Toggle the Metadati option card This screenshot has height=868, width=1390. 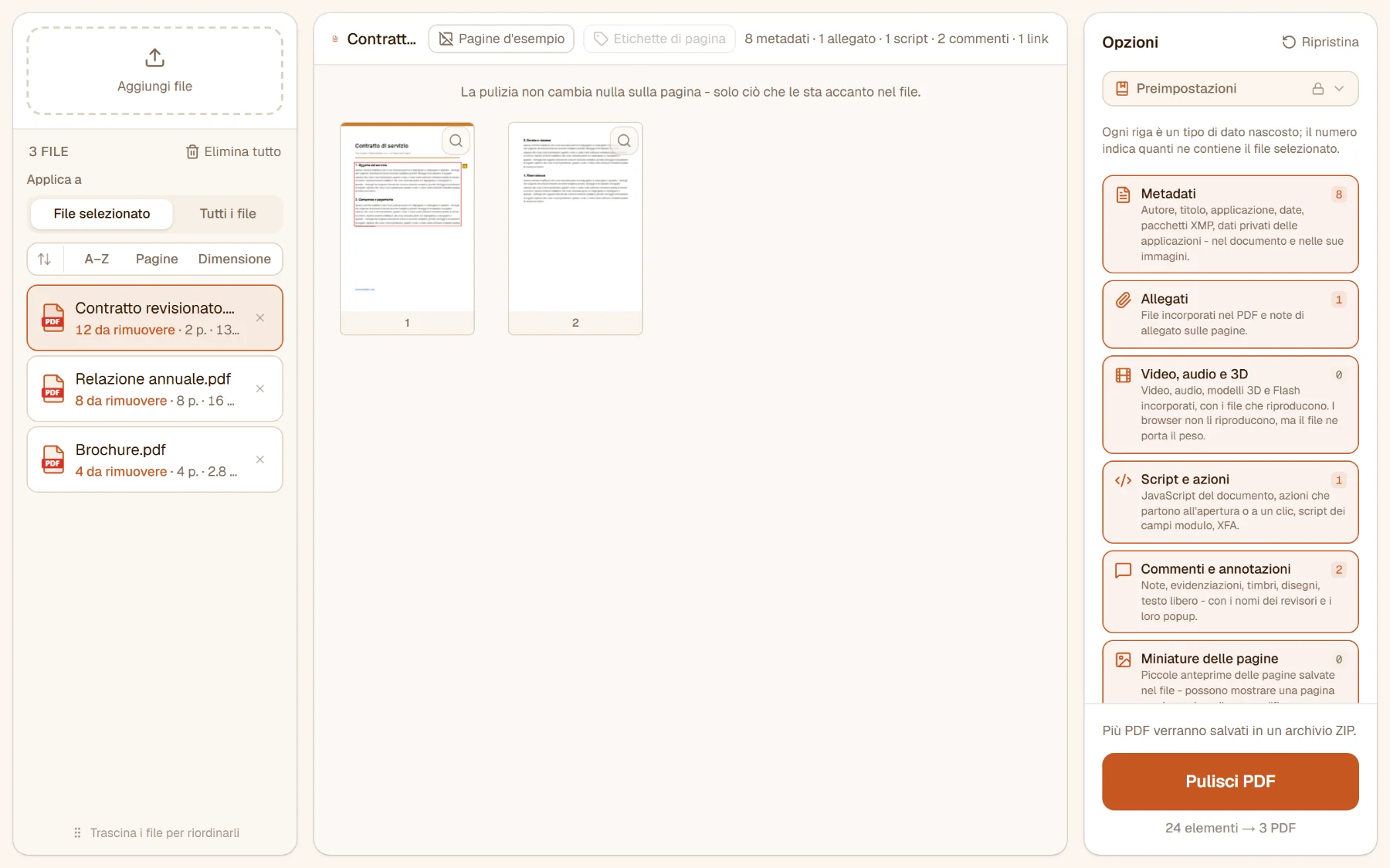click(x=1230, y=224)
